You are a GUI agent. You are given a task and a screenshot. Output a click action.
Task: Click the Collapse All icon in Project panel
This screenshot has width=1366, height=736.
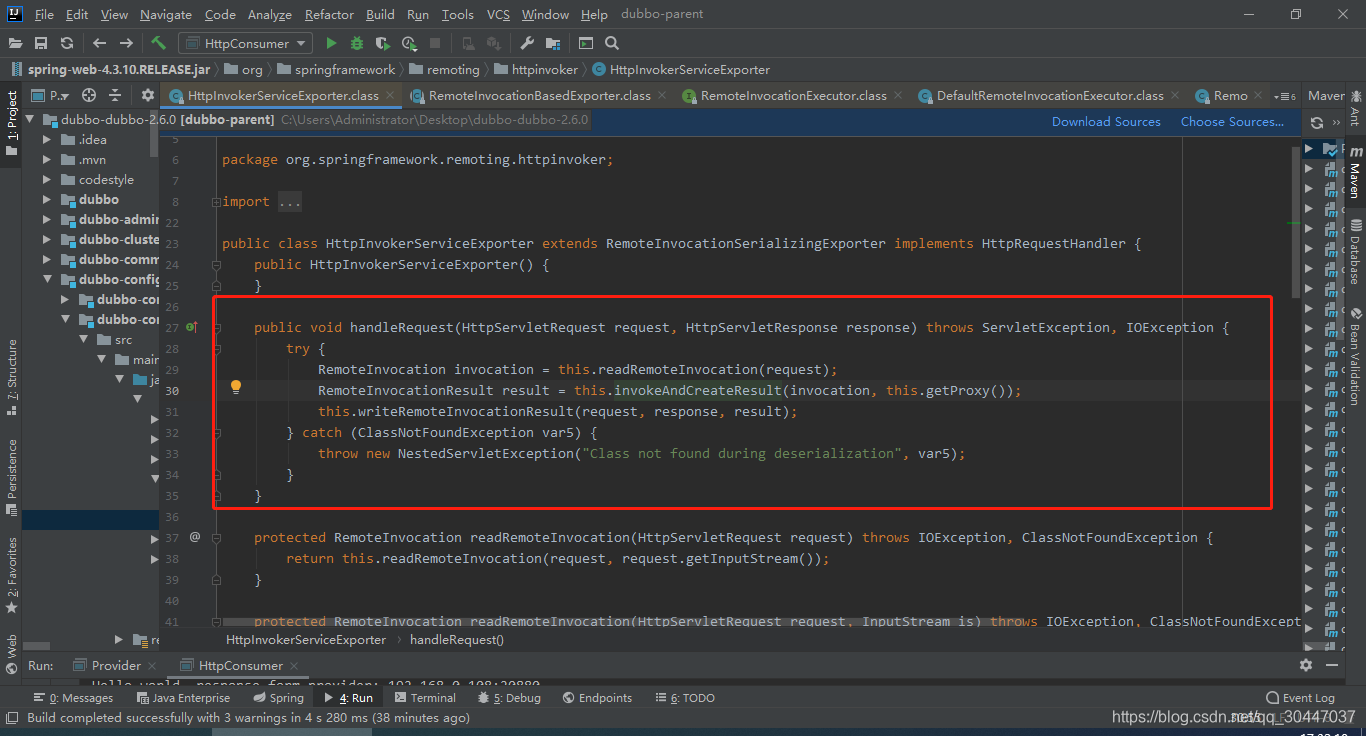tap(115, 95)
